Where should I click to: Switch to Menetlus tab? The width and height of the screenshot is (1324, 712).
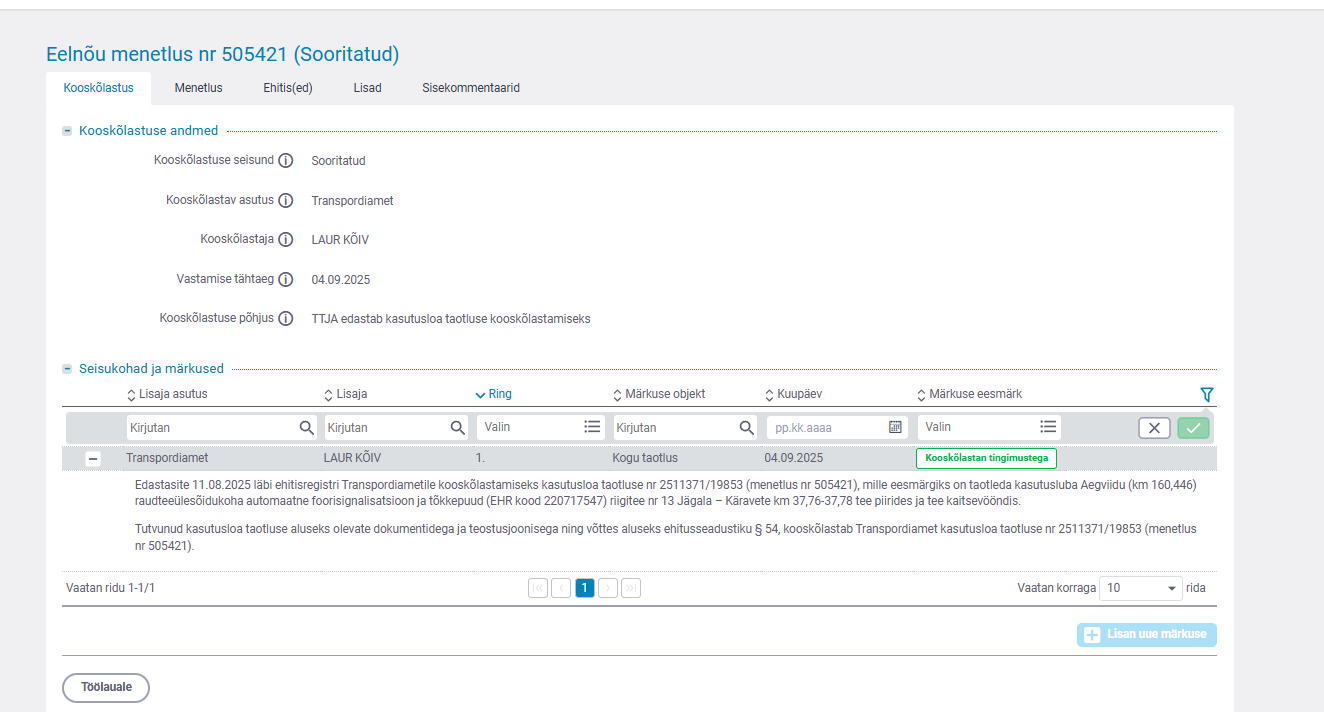coord(198,88)
